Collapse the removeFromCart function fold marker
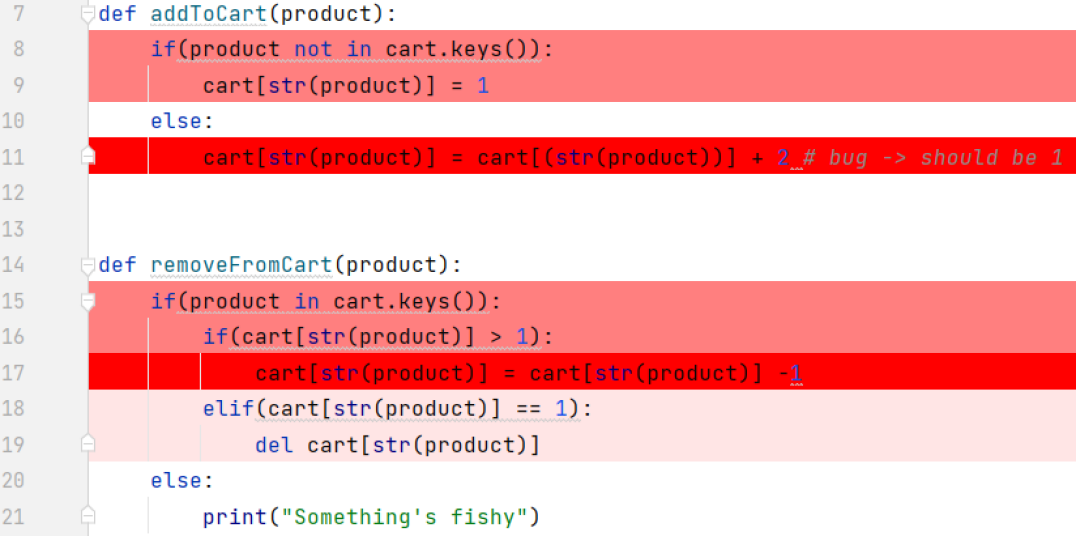This screenshot has height=536, width=1076. click(89, 265)
